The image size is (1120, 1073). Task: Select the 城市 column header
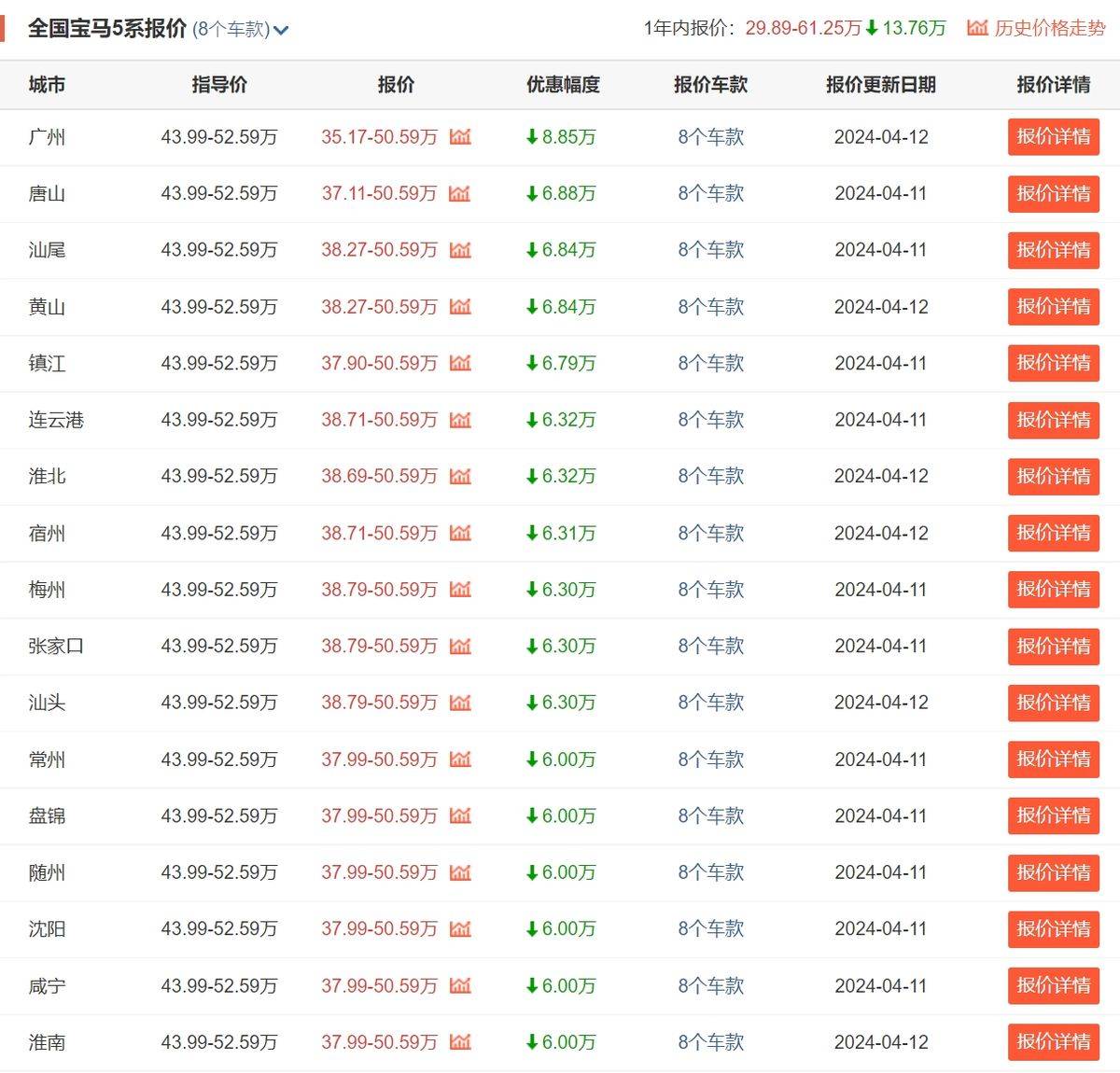47,85
